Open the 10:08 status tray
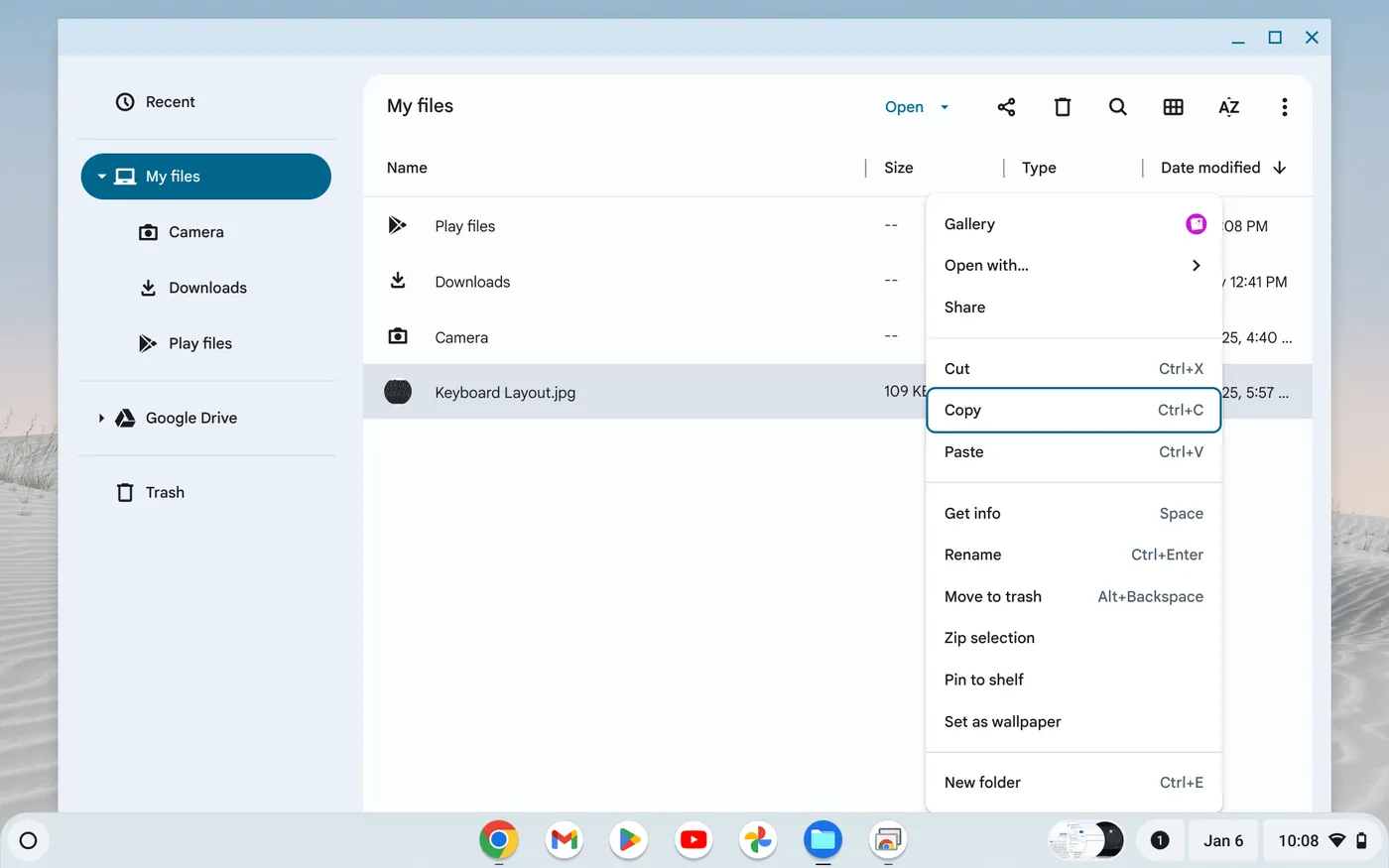Screen dimensions: 1389x868 click(1322, 840)
